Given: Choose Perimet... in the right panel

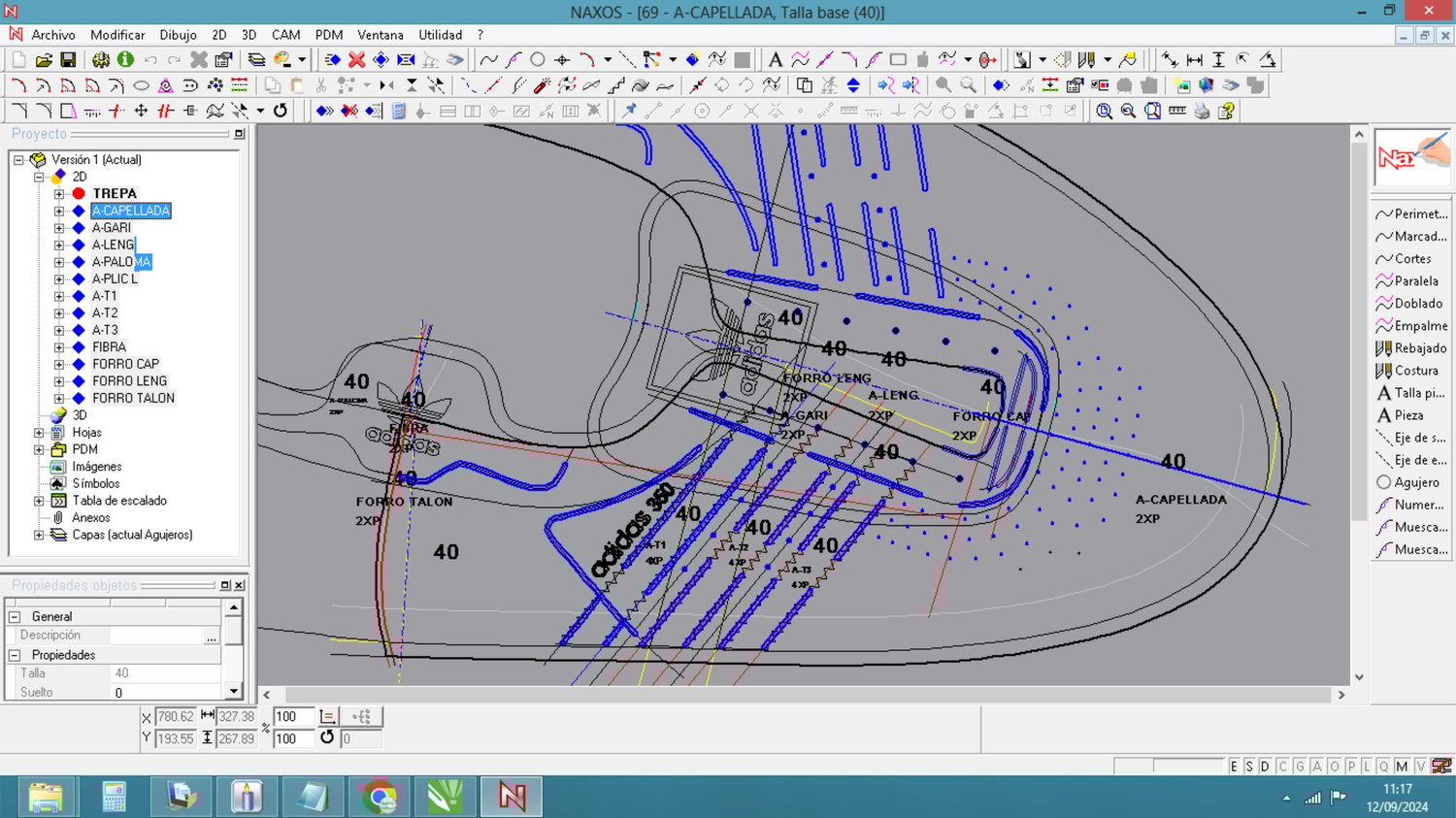Looking at the screenshot, I should tap(1411, 213).
